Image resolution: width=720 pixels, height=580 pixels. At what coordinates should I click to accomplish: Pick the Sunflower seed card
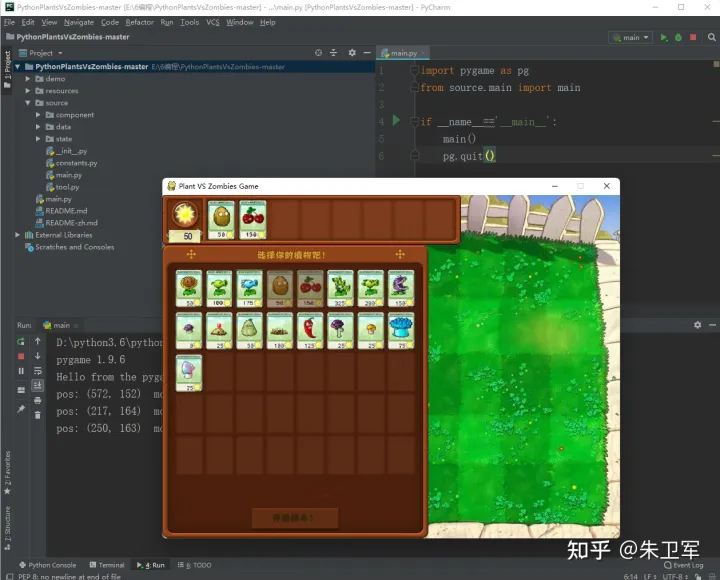[x=189, y=288]
